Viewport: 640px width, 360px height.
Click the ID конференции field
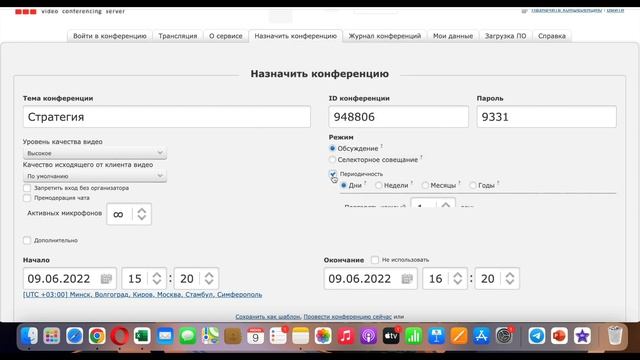pos(398,117)
